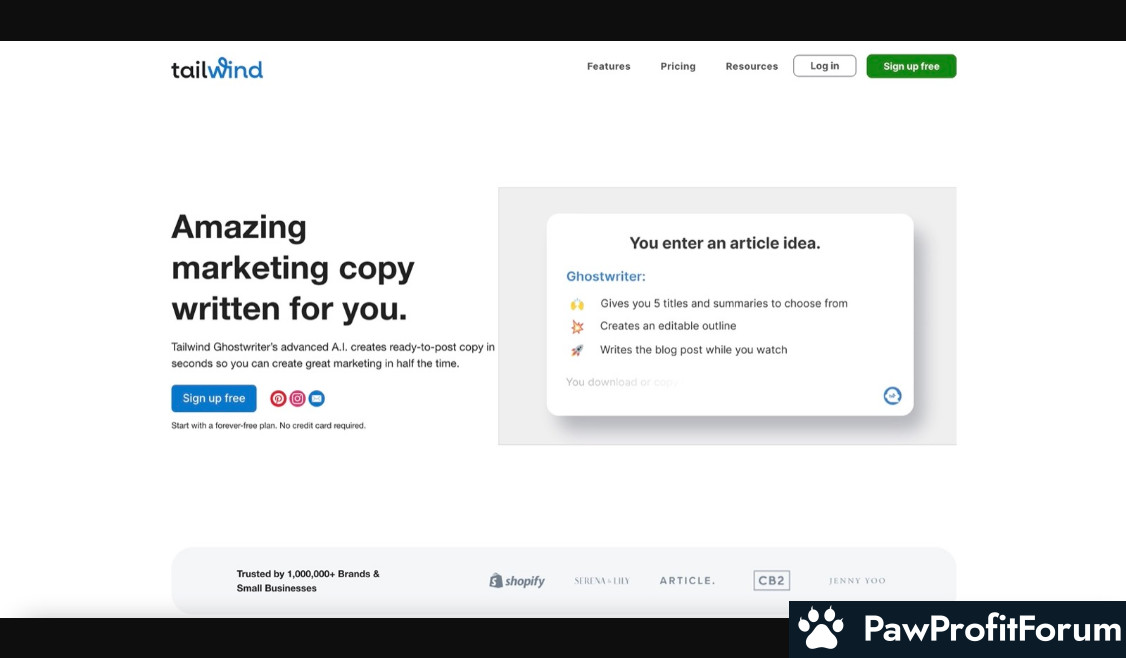Click the CB2 logo

pyautogui.click(x=771, y=580)
